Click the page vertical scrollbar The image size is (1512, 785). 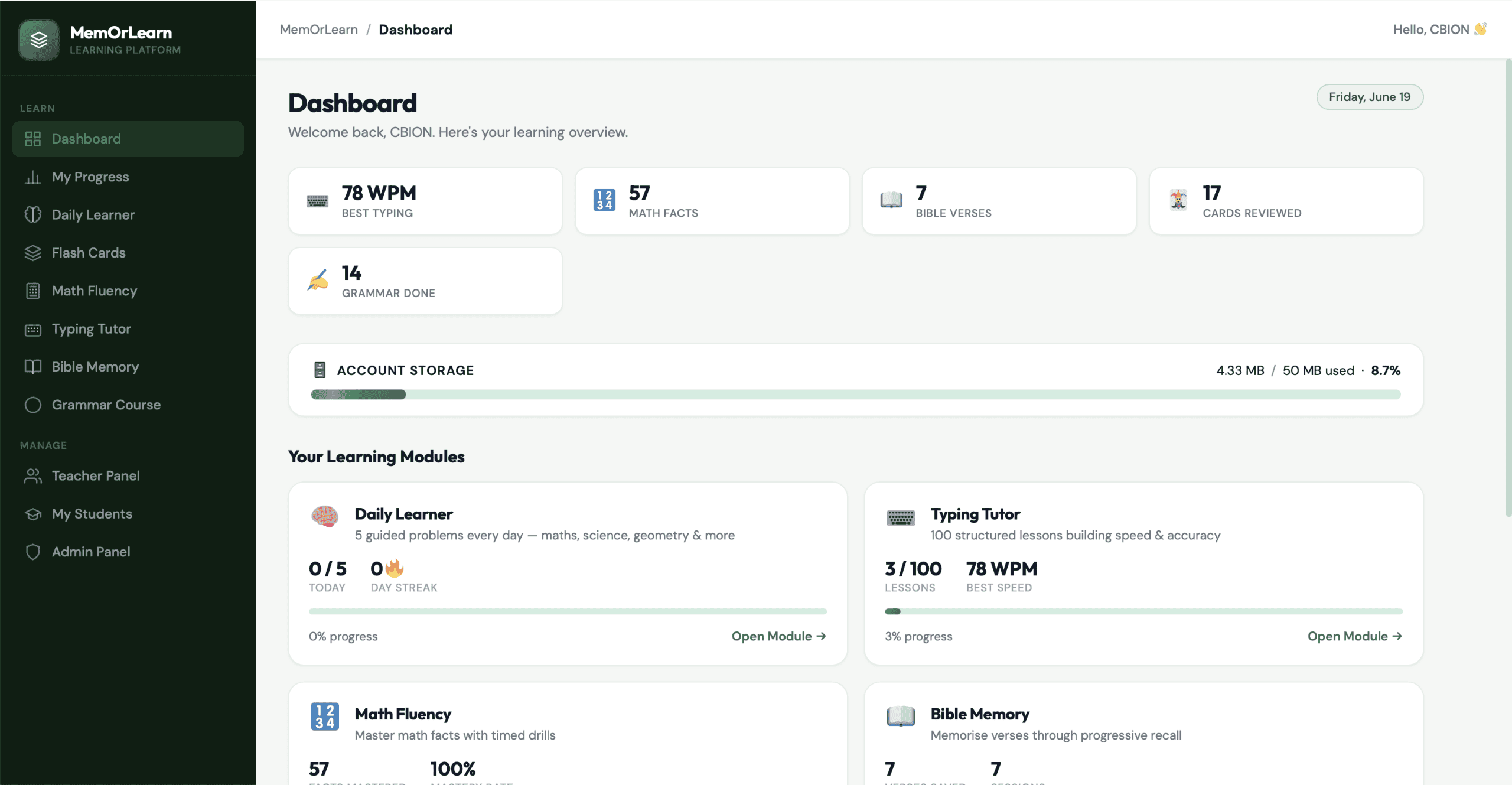[x=1508, y=288]
